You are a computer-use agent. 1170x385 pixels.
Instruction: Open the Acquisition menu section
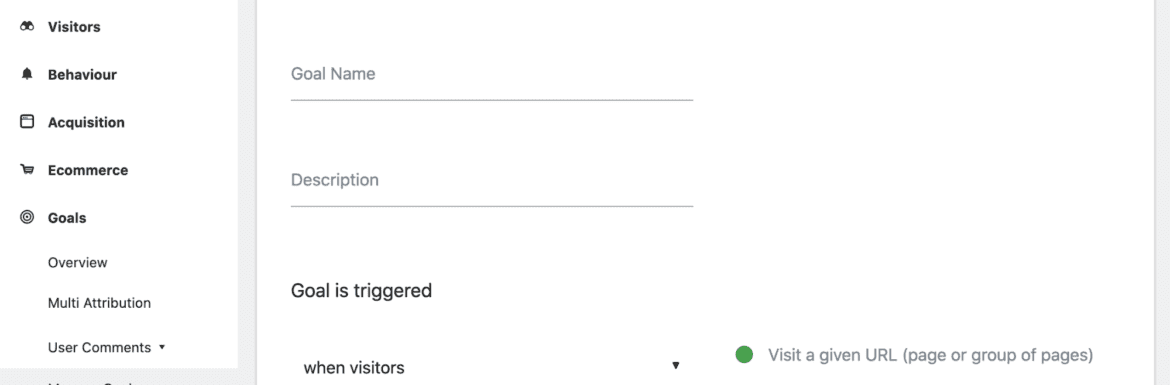[x=86, y=122]
